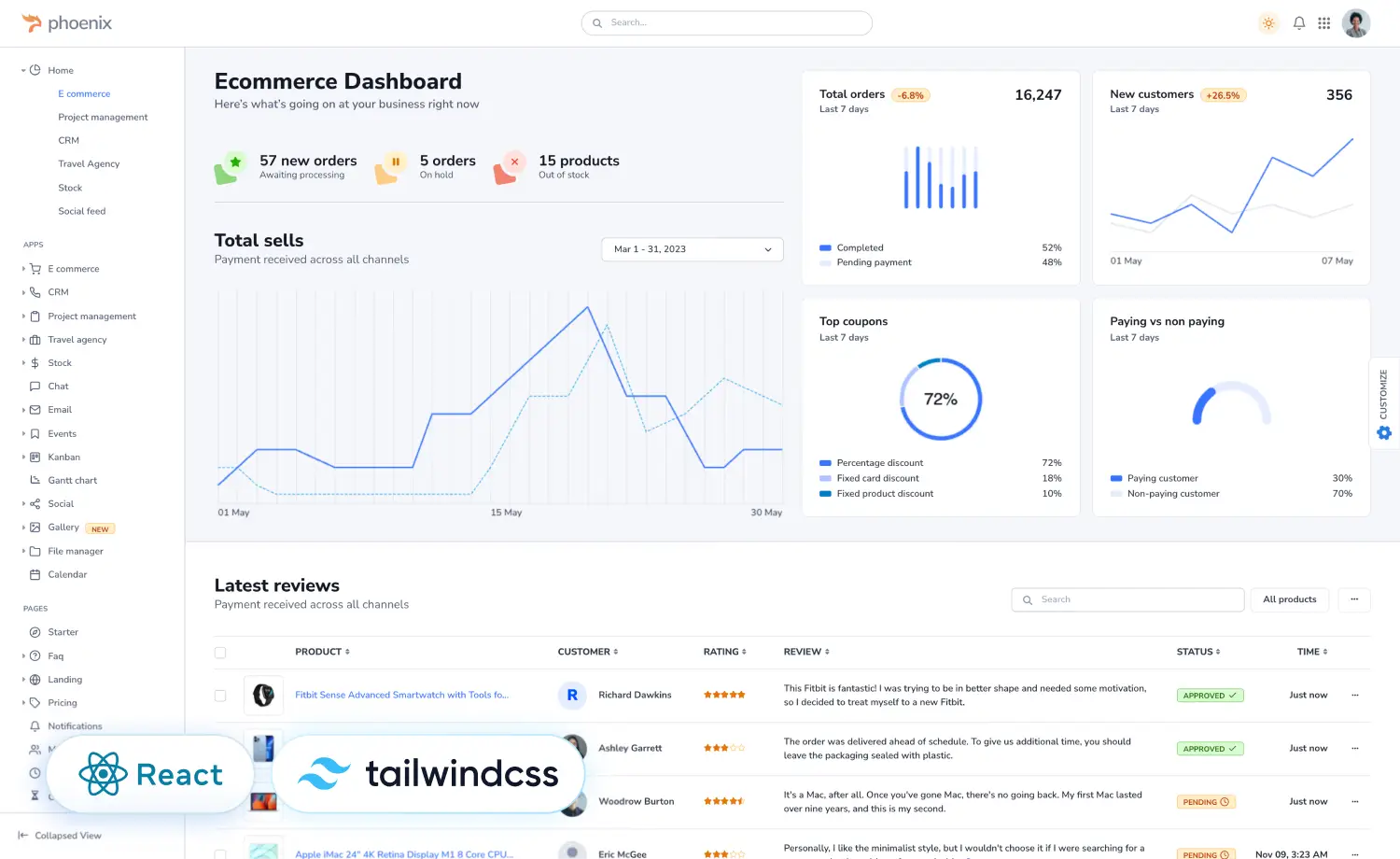The width and height of the screenshot is (1400, 859).
Task: Select Project management under Home
Action: (x=103, y=117)
